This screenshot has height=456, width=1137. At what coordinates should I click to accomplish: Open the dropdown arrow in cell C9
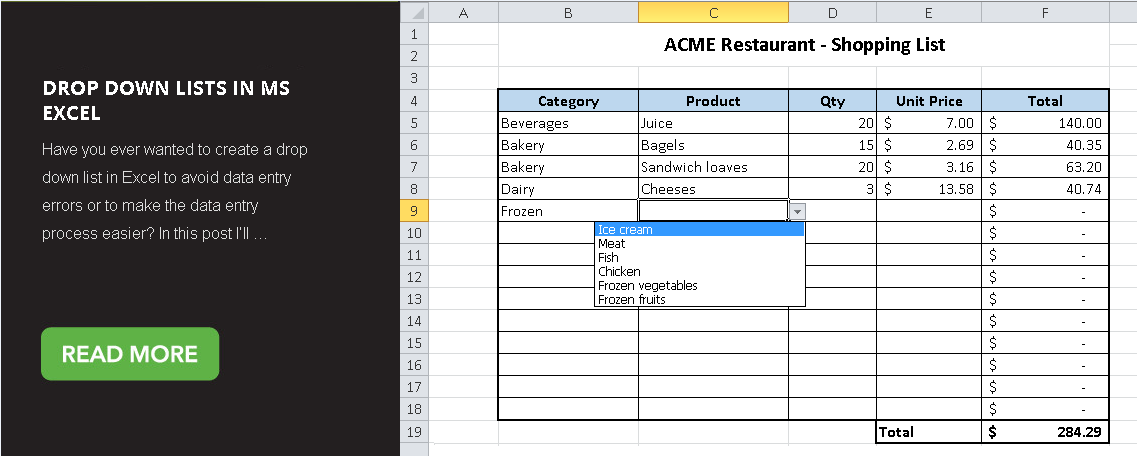click(x=798, y=211)
